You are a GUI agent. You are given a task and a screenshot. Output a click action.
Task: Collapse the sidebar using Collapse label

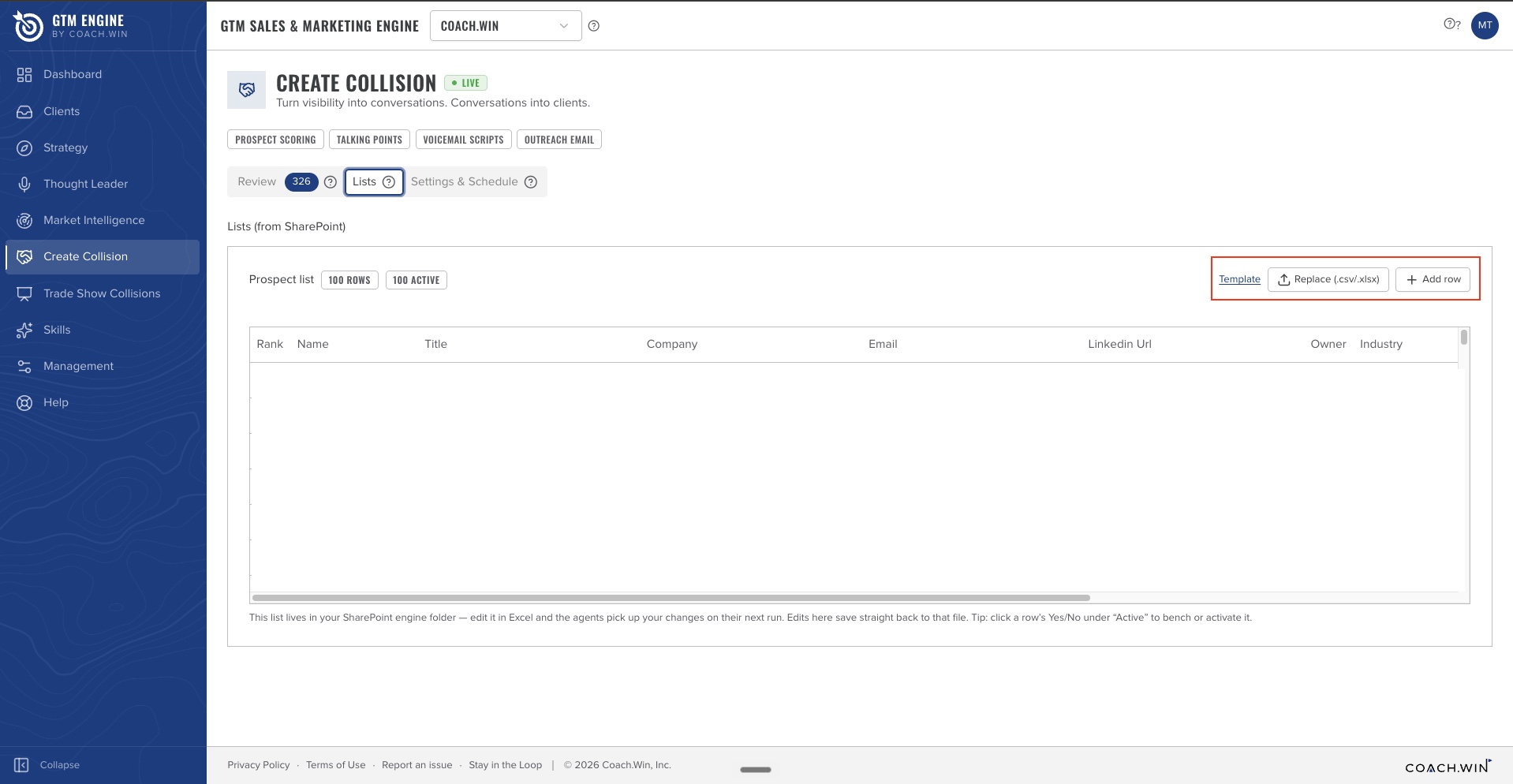pos(60,765)
